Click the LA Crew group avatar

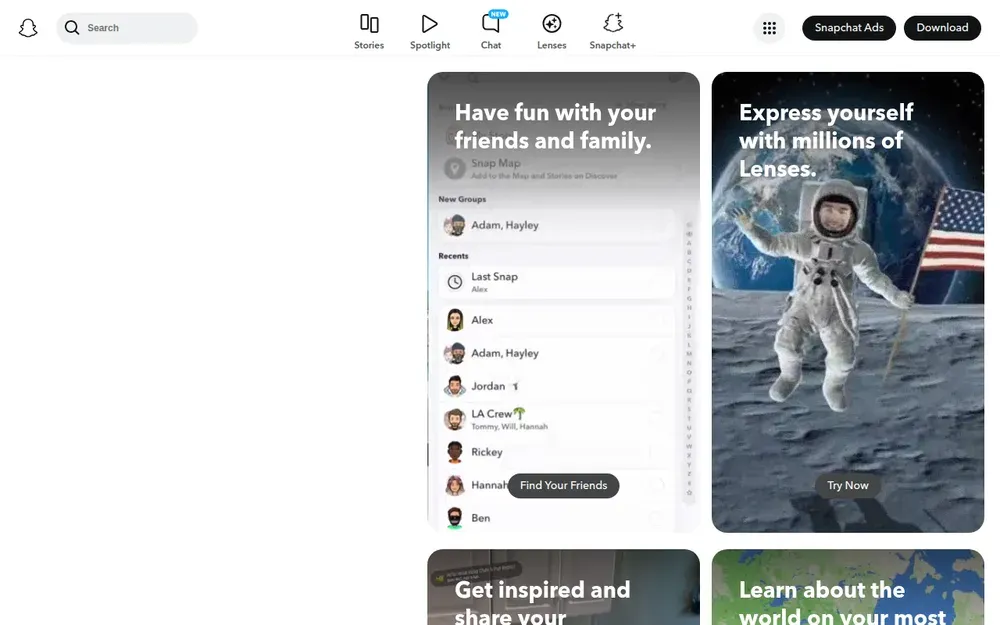[x=455, y=419]
